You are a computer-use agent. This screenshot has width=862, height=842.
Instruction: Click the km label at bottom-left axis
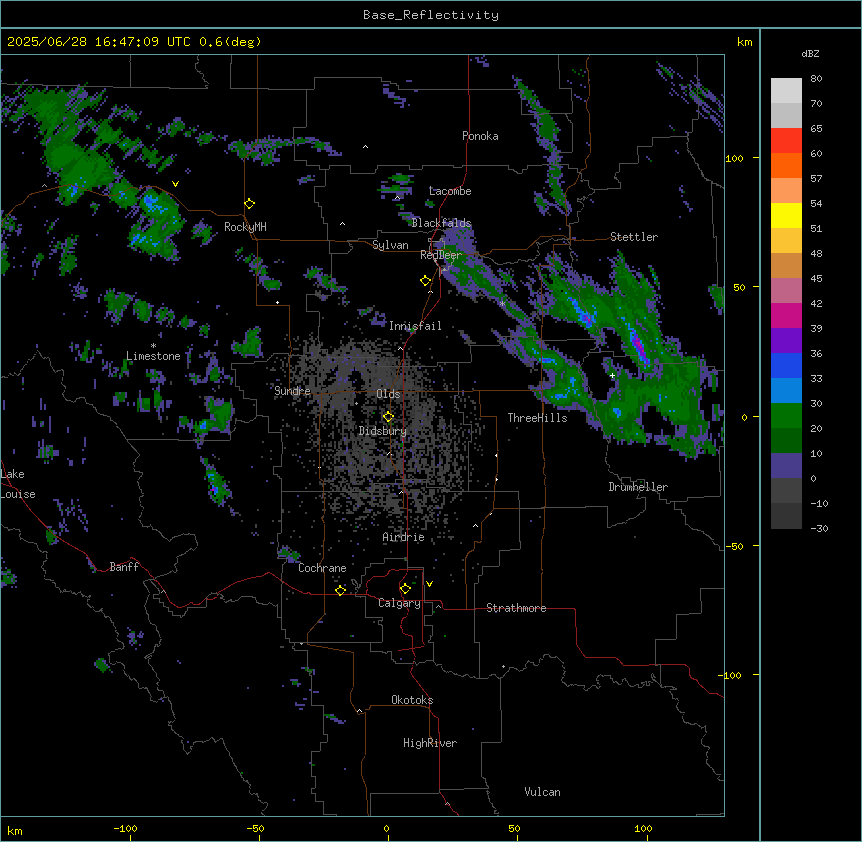click(15, 830)
